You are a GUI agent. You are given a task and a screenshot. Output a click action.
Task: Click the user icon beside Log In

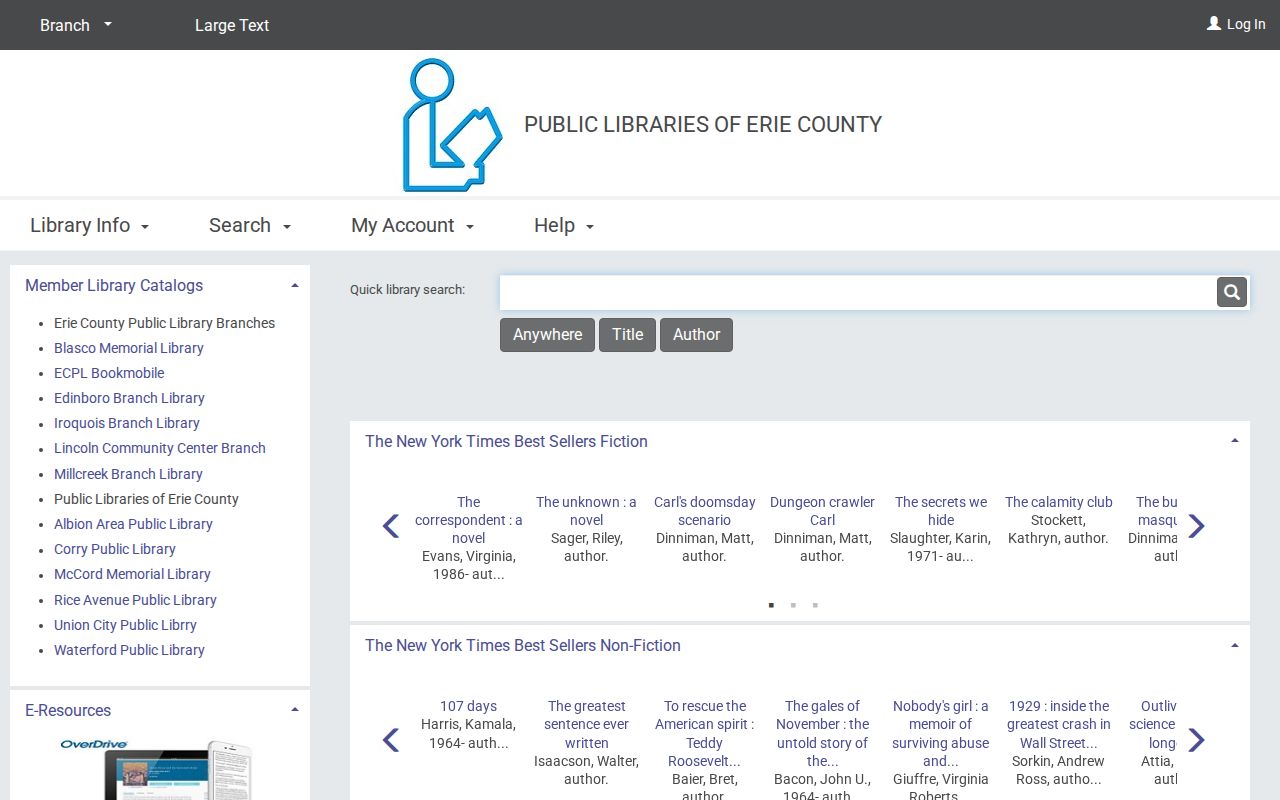[1214, 23]
